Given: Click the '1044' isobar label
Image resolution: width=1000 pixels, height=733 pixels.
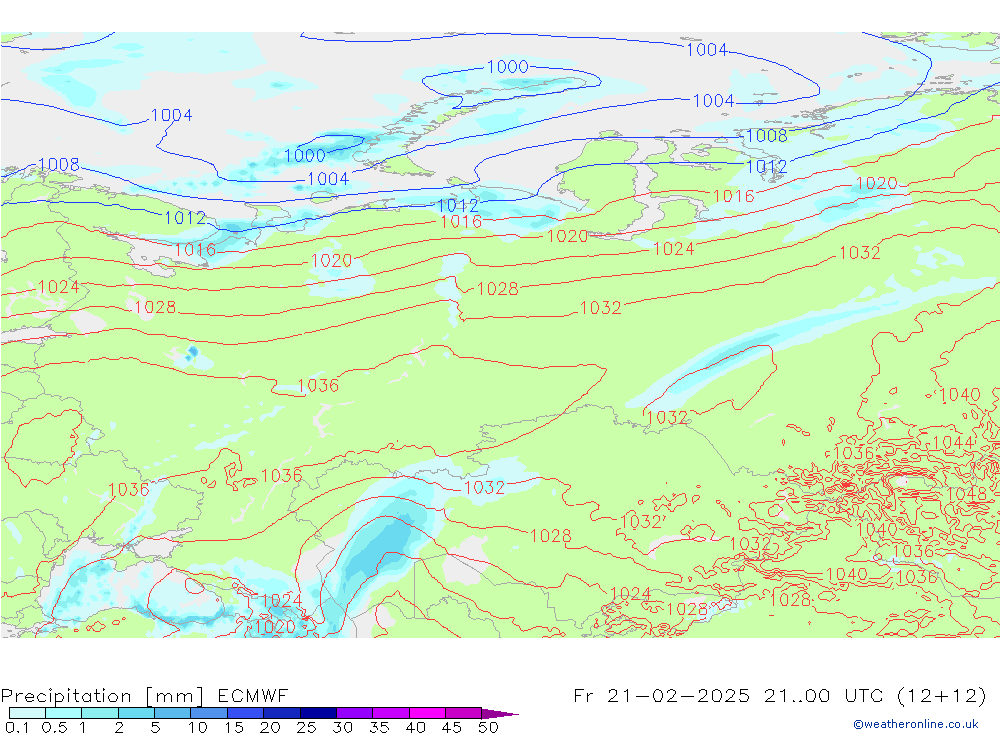Looking at the screenshot, I should (953, 443).
